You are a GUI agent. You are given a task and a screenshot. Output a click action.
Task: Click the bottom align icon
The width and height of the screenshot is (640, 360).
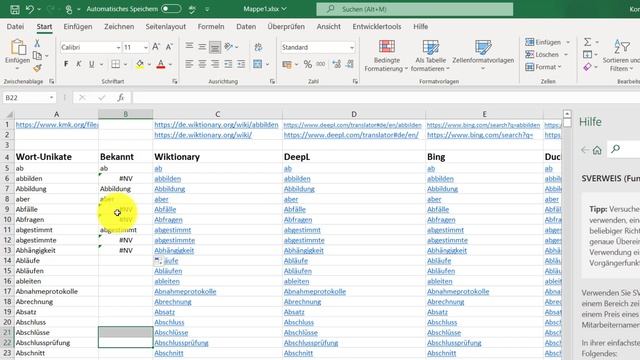[x=215, y=47]
